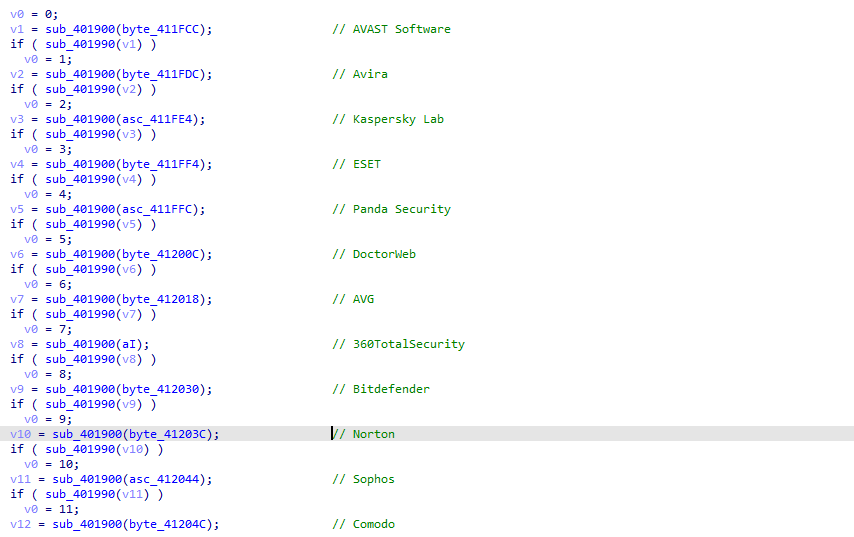Click the 'v0 = 5;' statement
854x537 pixels.
click(48, 239)
